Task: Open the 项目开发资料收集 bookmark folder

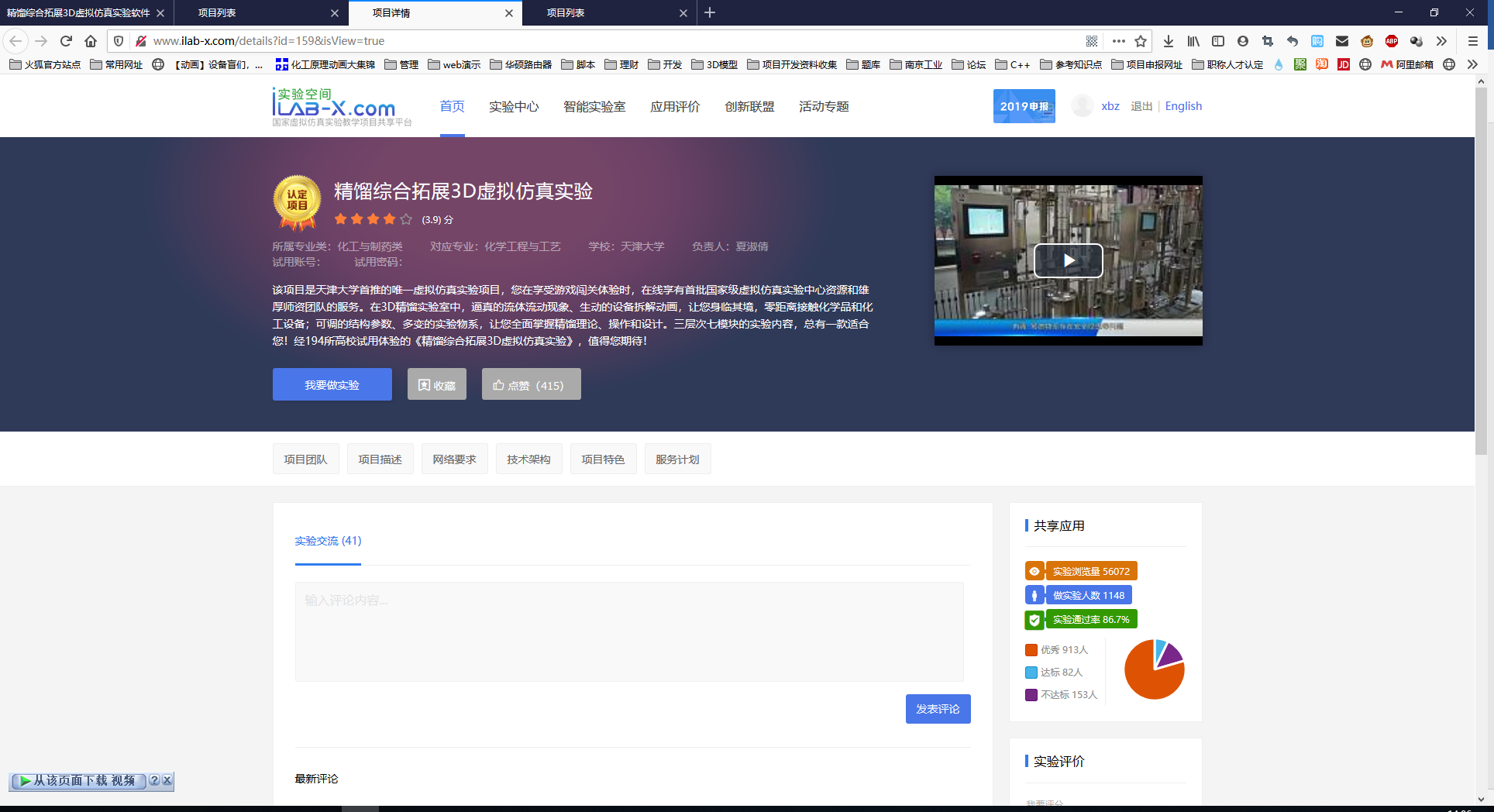Action: (792, 64)
